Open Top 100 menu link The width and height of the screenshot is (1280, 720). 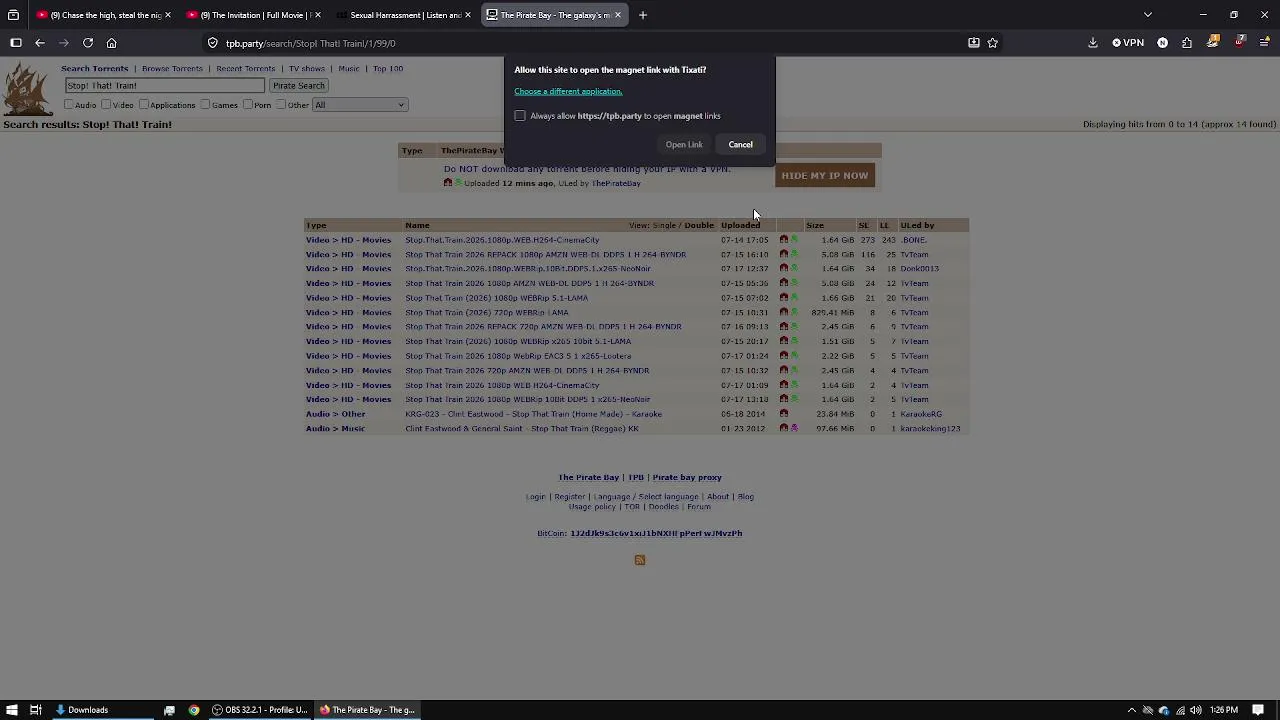pyautogui.click(x=388, y=69)
